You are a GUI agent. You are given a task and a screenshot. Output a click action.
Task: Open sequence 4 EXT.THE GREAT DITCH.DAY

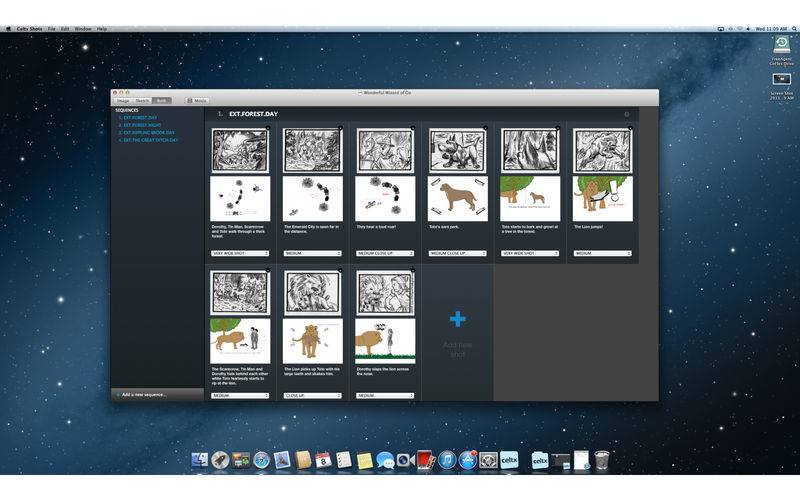[148, 140]
